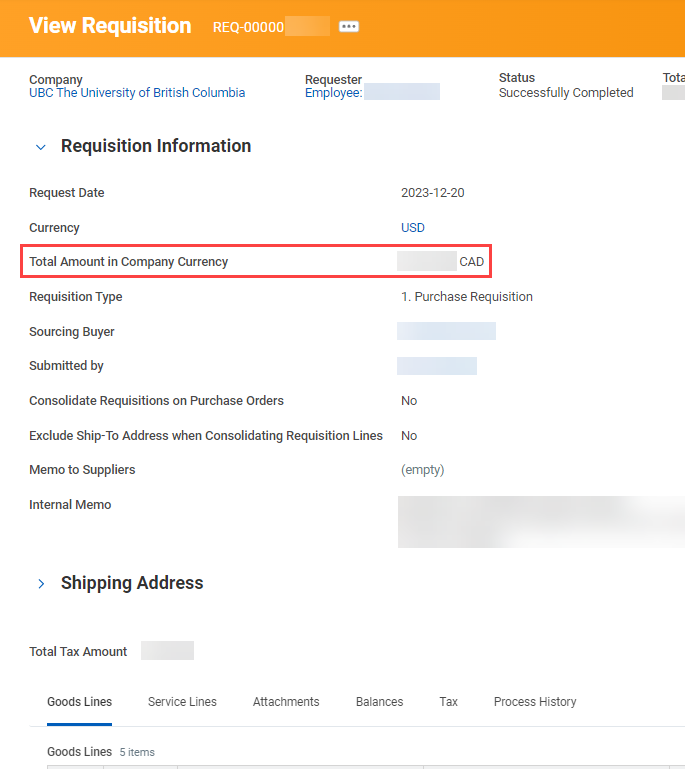685x769 pixels.
Task: Click the highlighted CAD total amount value
Action: [441, 262]
